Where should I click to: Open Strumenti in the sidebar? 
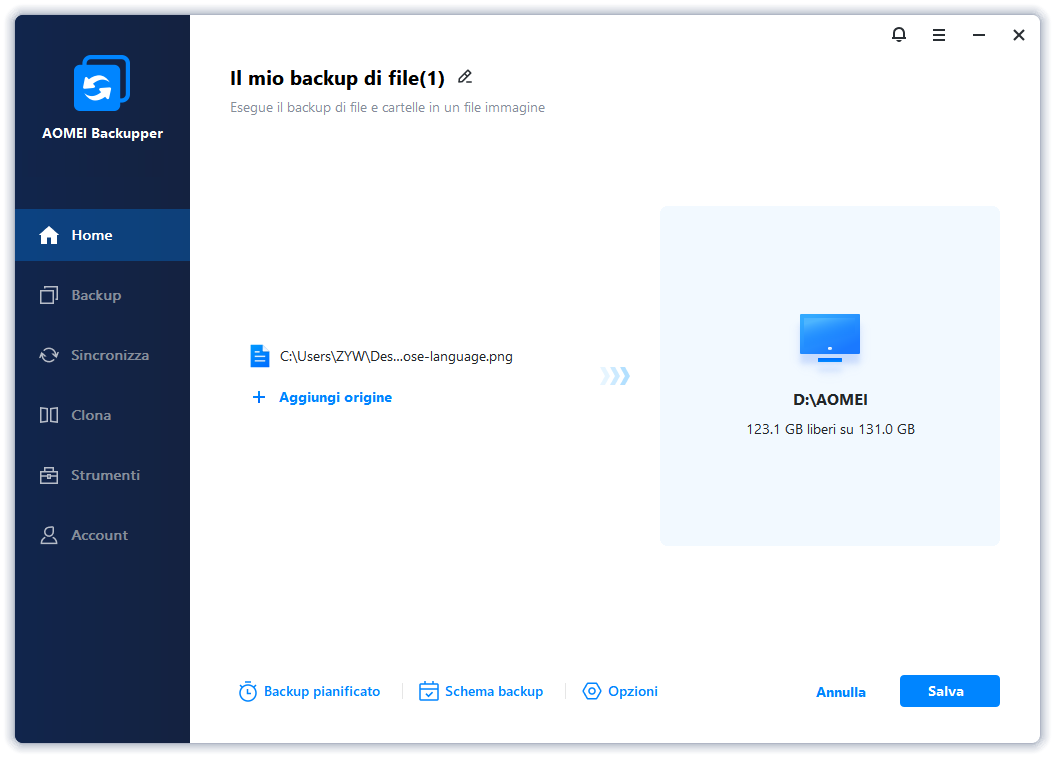click(102, 475)
